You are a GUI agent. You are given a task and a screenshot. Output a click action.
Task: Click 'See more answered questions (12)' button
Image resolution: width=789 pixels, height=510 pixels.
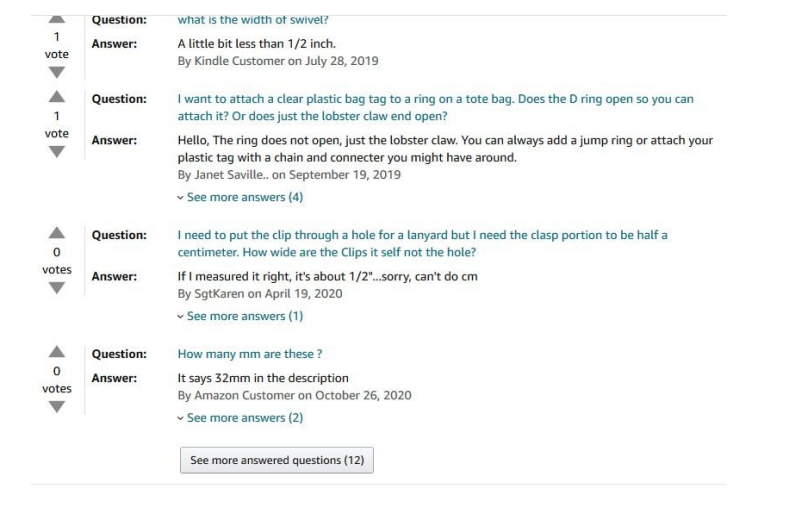tap(276, 460)
